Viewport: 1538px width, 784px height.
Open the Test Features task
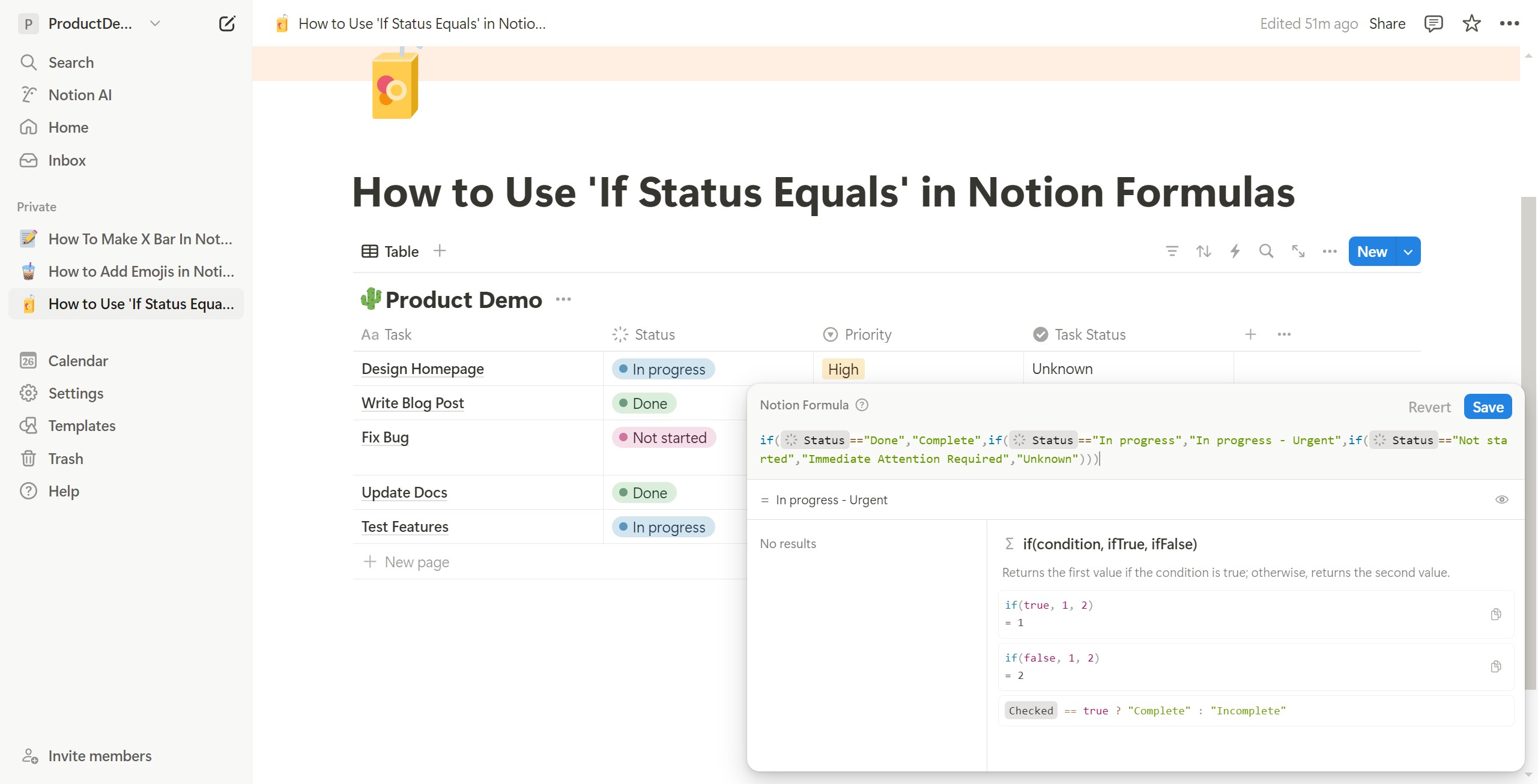point(405,526)
